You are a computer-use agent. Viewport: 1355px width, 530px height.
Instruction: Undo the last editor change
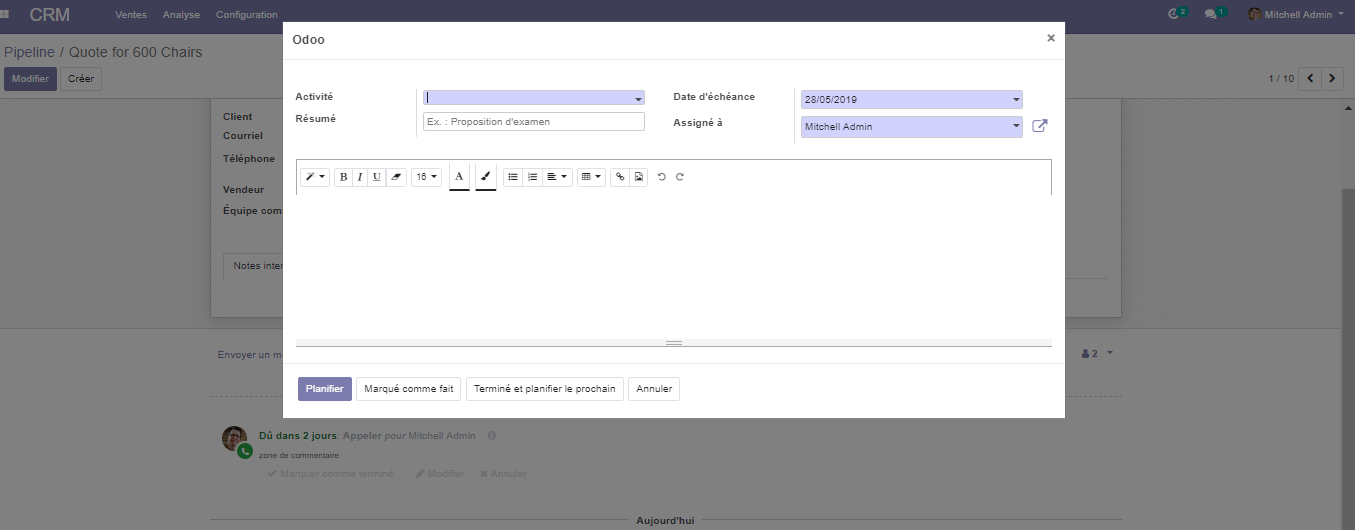pyautogui.click(x=662, y=177)
